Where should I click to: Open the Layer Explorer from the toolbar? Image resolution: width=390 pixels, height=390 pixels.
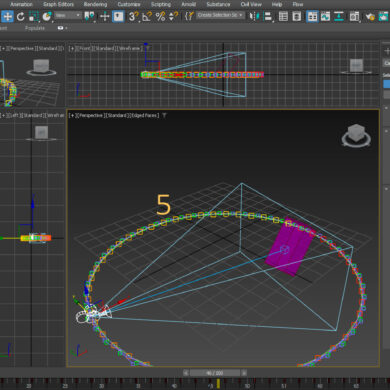point(296,16)
